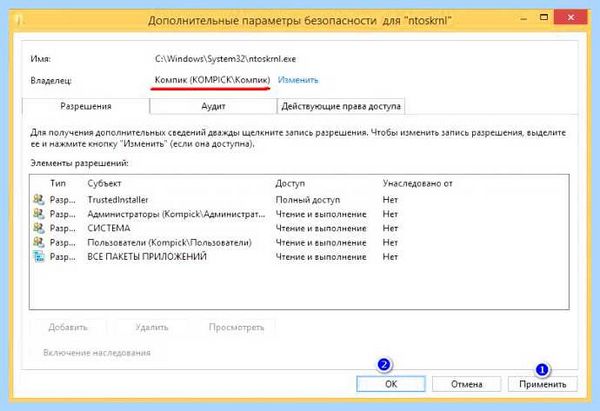Click the Отмена button
Screen dimensions: 600x411
(x=466, y=384)
